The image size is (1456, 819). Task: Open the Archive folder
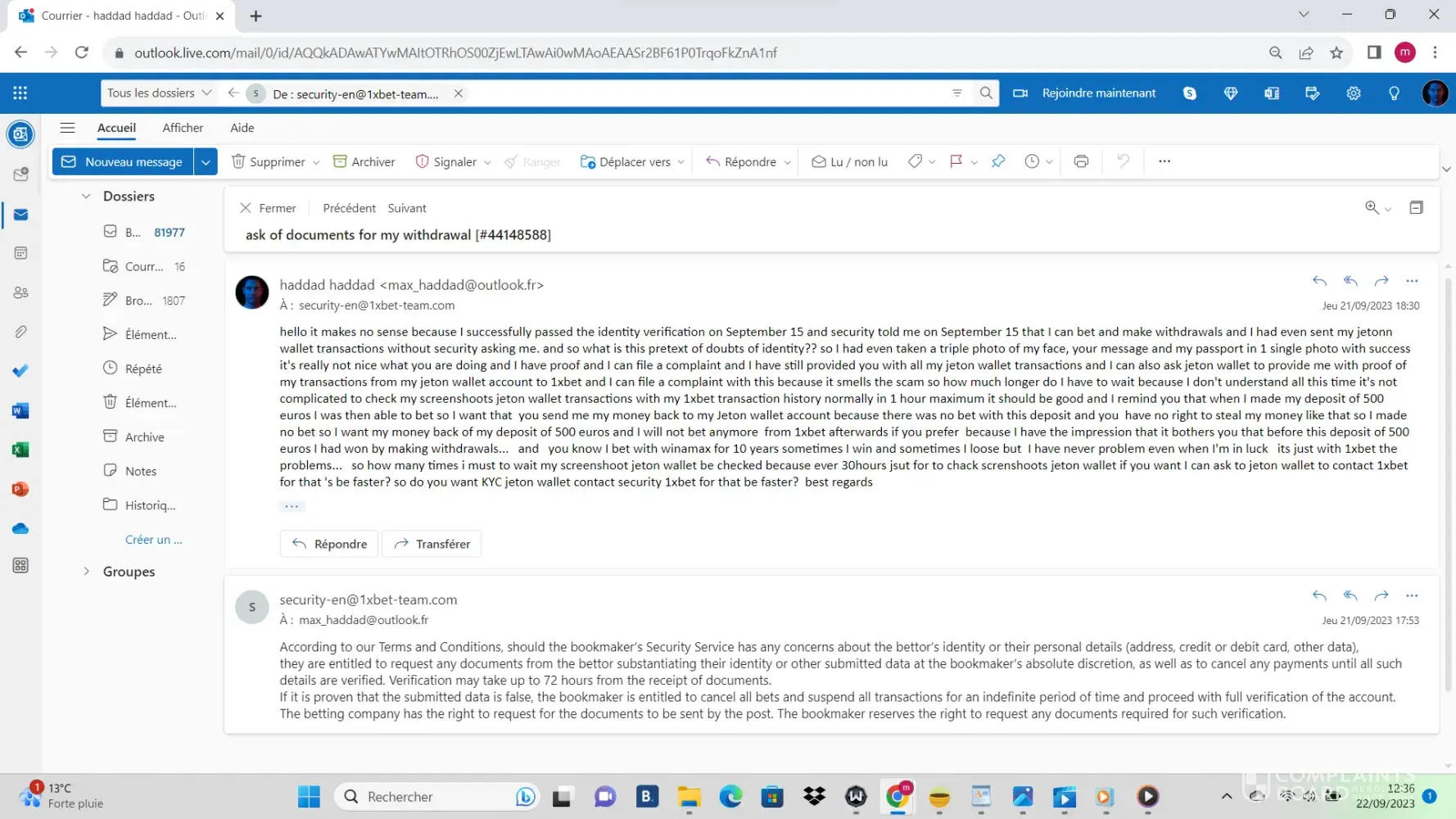pos(145,437)
